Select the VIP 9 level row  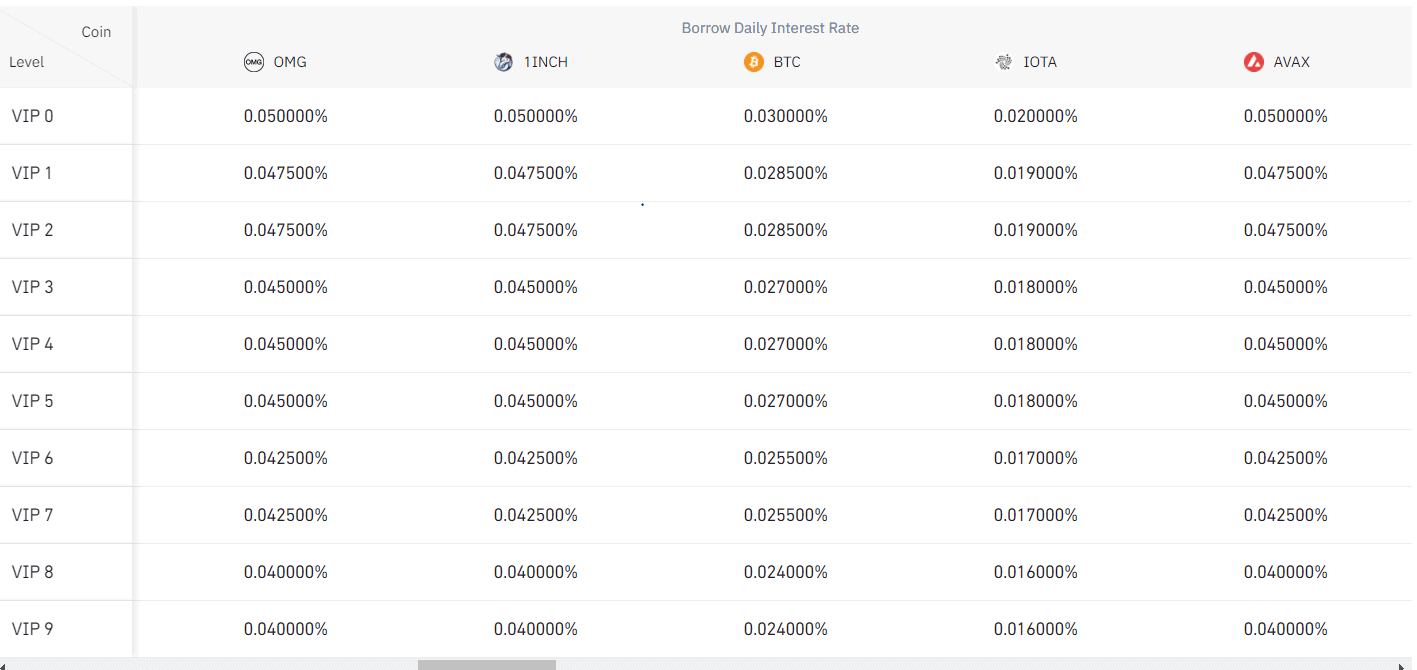(33, 629)
